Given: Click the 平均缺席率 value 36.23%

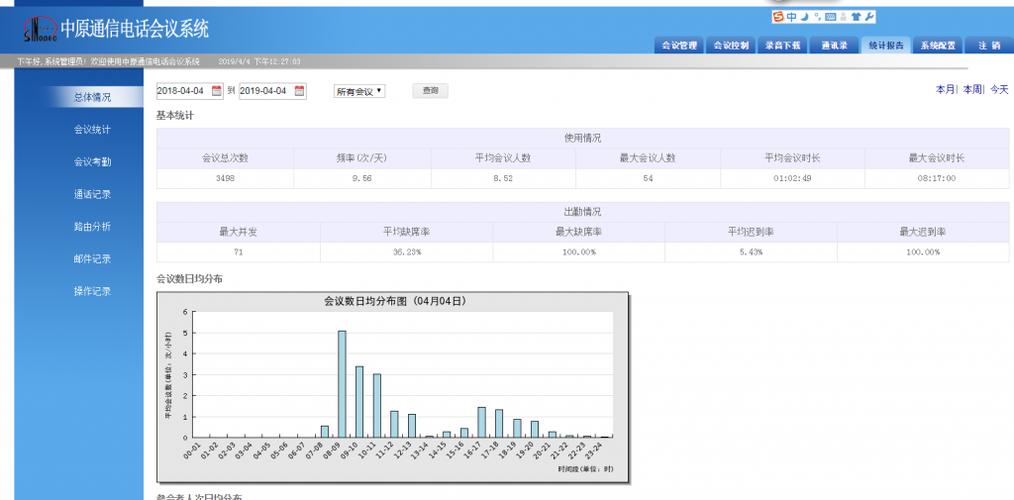Looking at the screenshot, I should (x=406, y=252).
